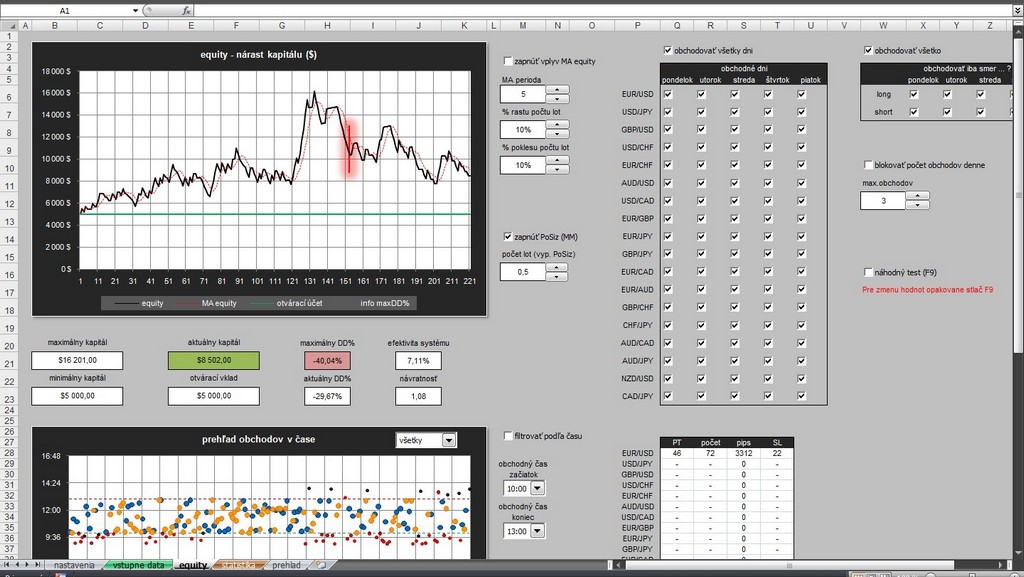Image resolution: width=1024 pixels, height=577 pixels.
Task: Click the next sheet navigation arrow
Action: 27,565
